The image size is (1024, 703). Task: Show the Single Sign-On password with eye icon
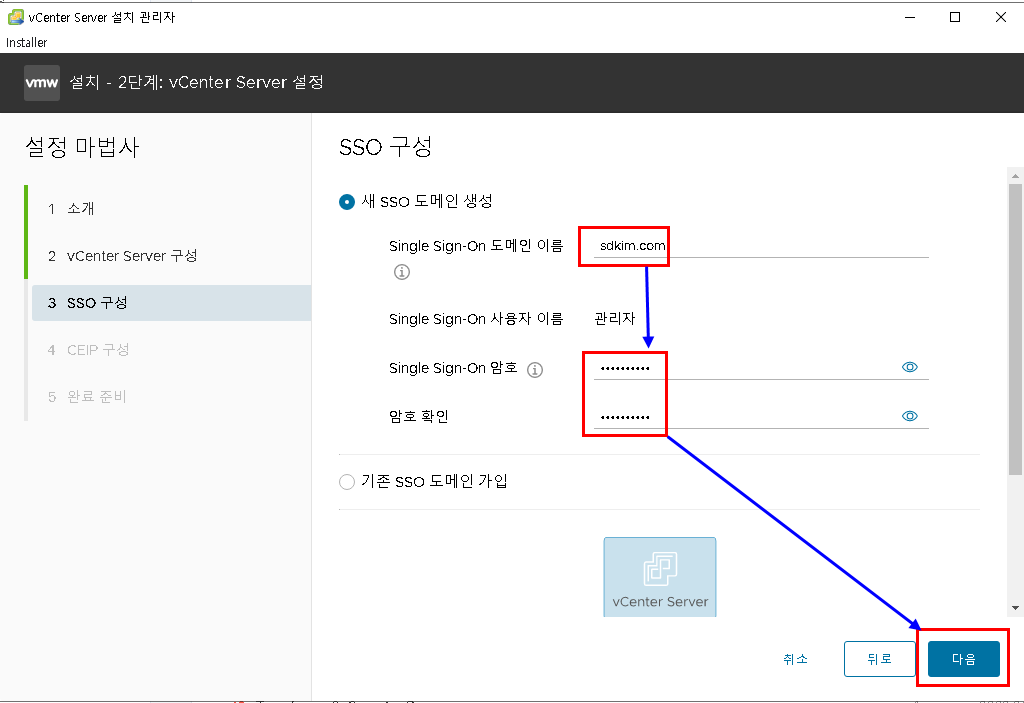click(x=909, y=367)
